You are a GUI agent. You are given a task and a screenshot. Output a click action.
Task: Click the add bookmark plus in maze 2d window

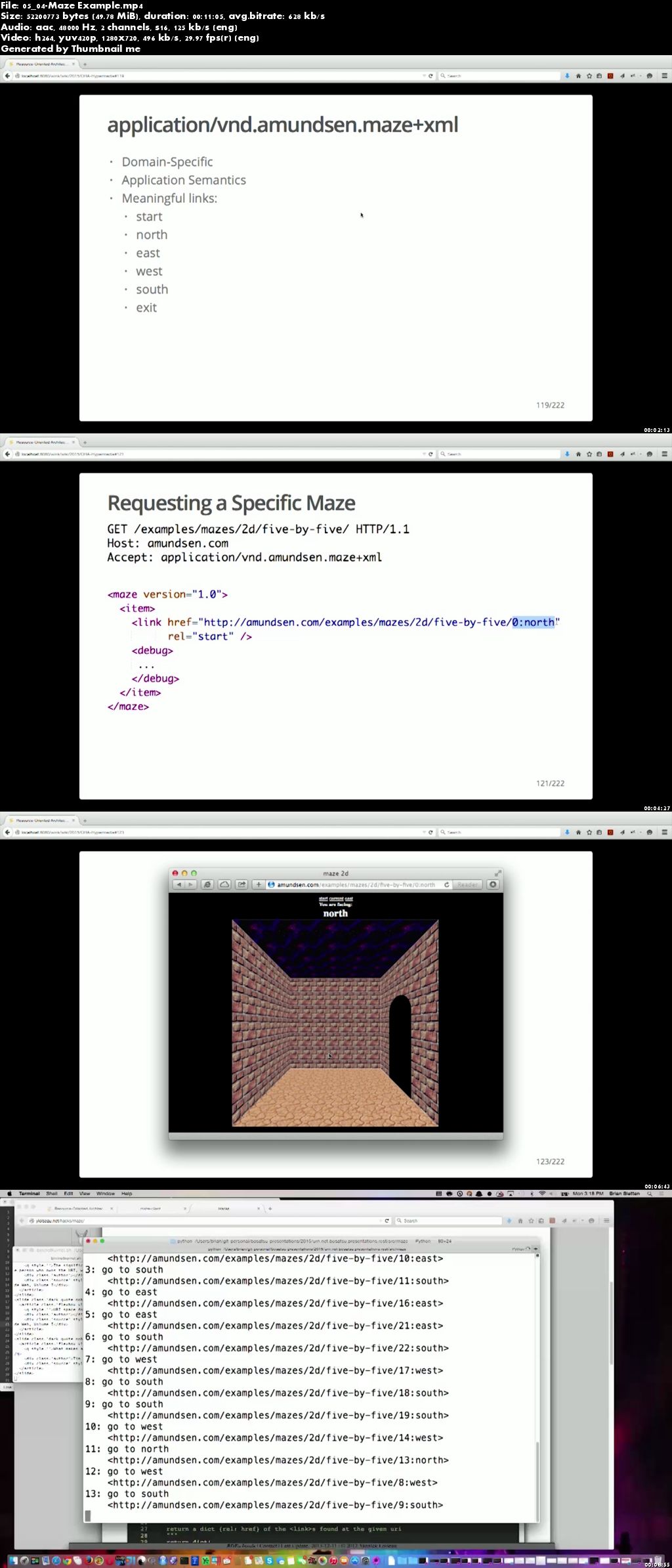259,884
